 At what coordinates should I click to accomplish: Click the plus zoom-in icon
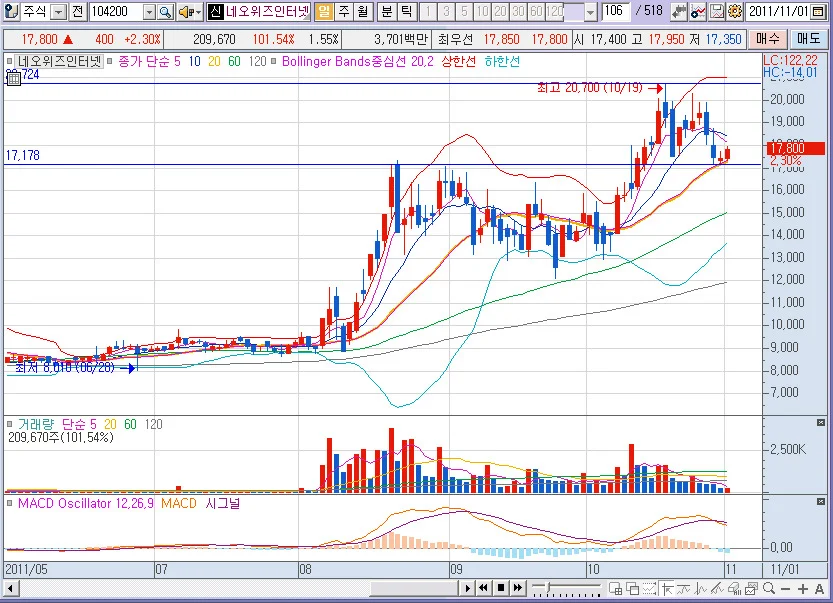click(803, 589)
